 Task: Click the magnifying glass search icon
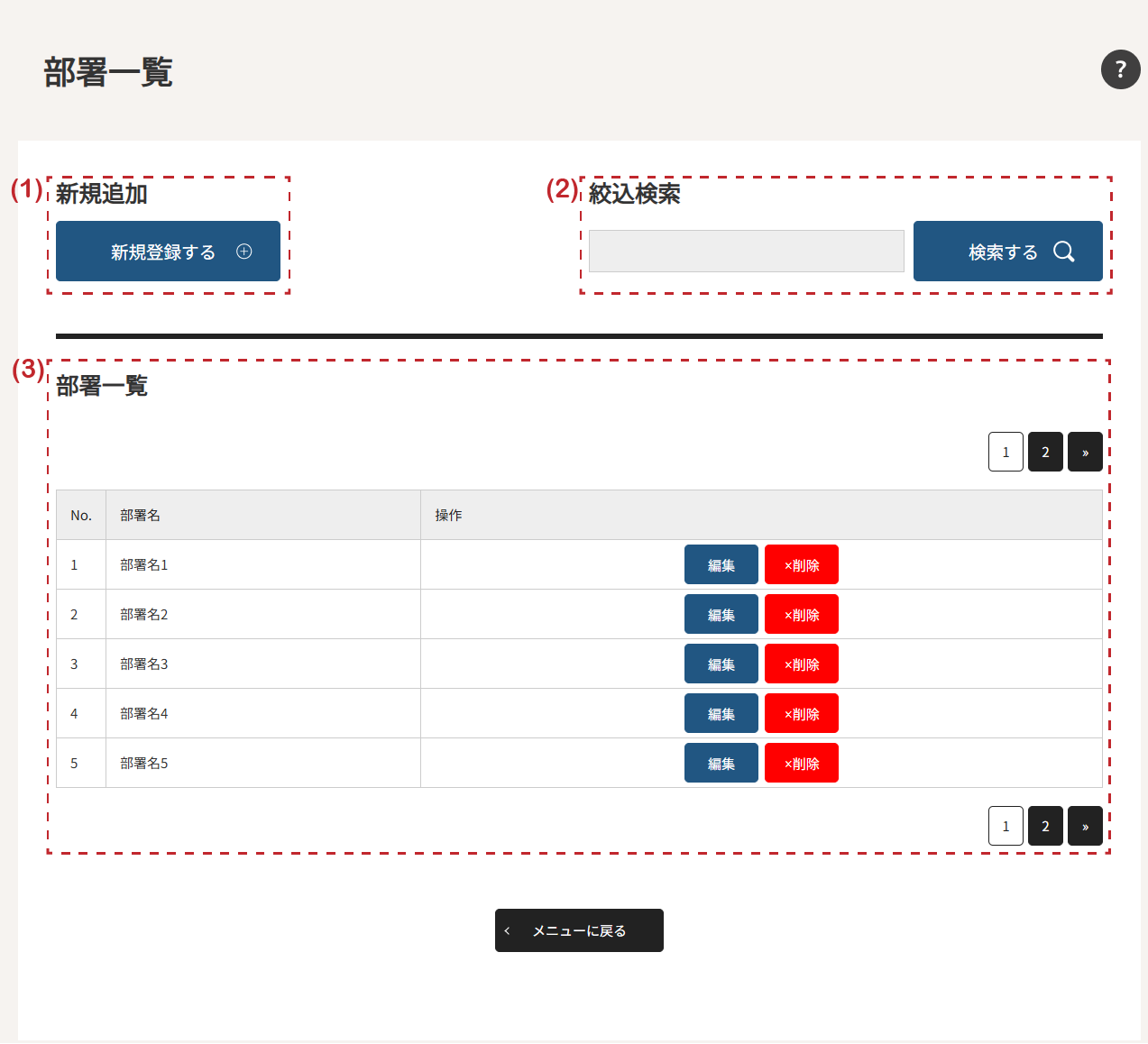pyautogui.click(x=1063, y=252)
